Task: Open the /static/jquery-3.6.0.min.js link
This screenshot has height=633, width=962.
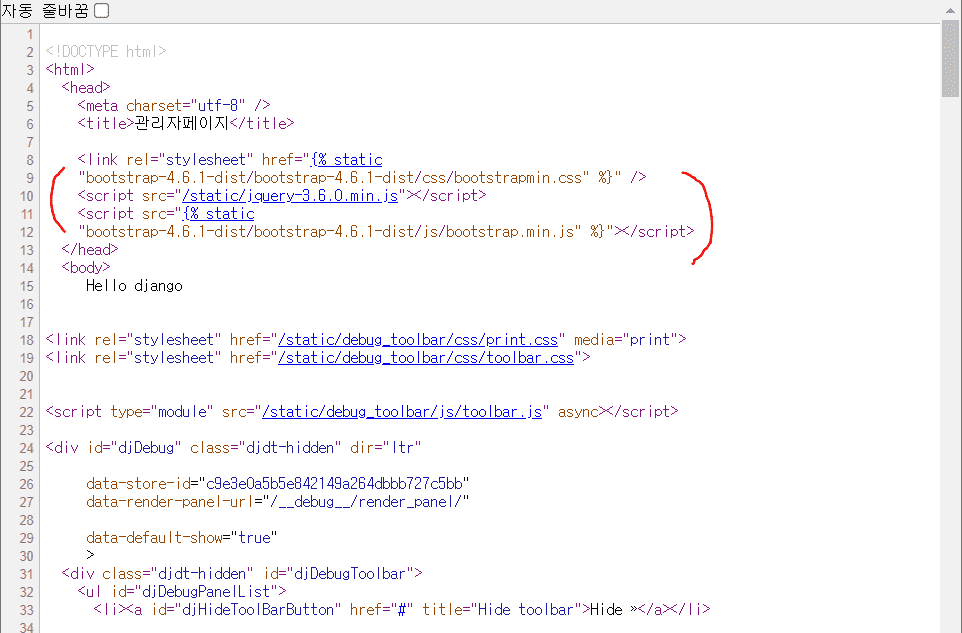Action: pyautogui.click(x=290, y=196)
